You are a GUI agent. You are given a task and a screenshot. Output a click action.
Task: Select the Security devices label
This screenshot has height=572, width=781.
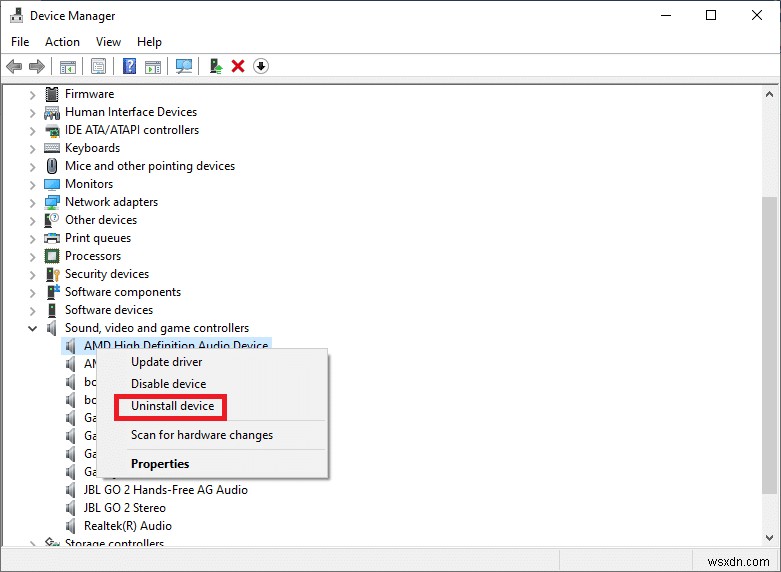pyautogui.click(x=107, y=274)
